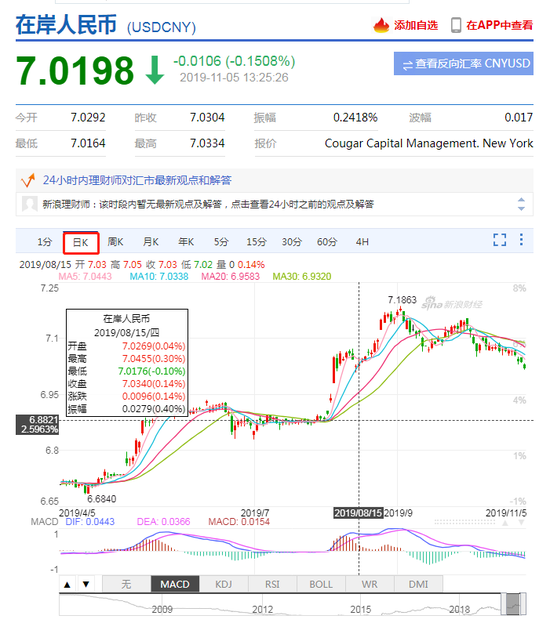Screen dimensions: 550x623
Task: Click the 2015 point on the overview timeline
Action: (360, 609)
